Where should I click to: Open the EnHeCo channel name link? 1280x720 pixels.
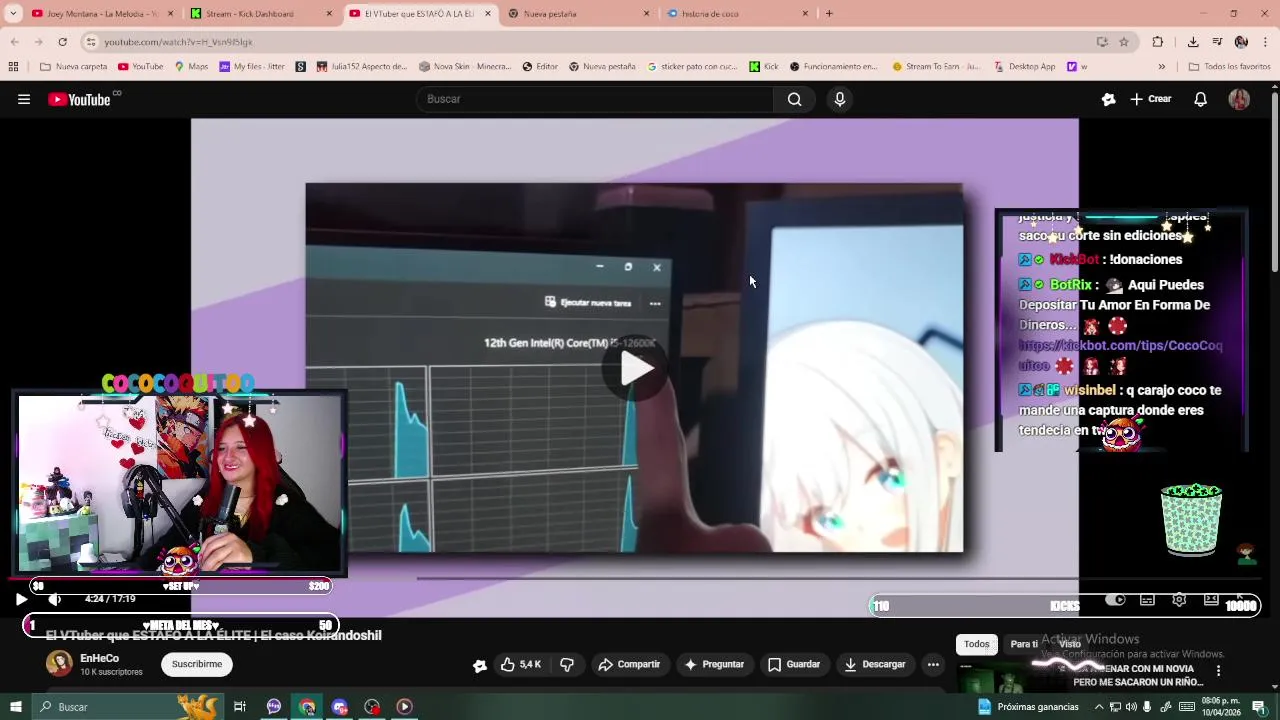(99, 658)
